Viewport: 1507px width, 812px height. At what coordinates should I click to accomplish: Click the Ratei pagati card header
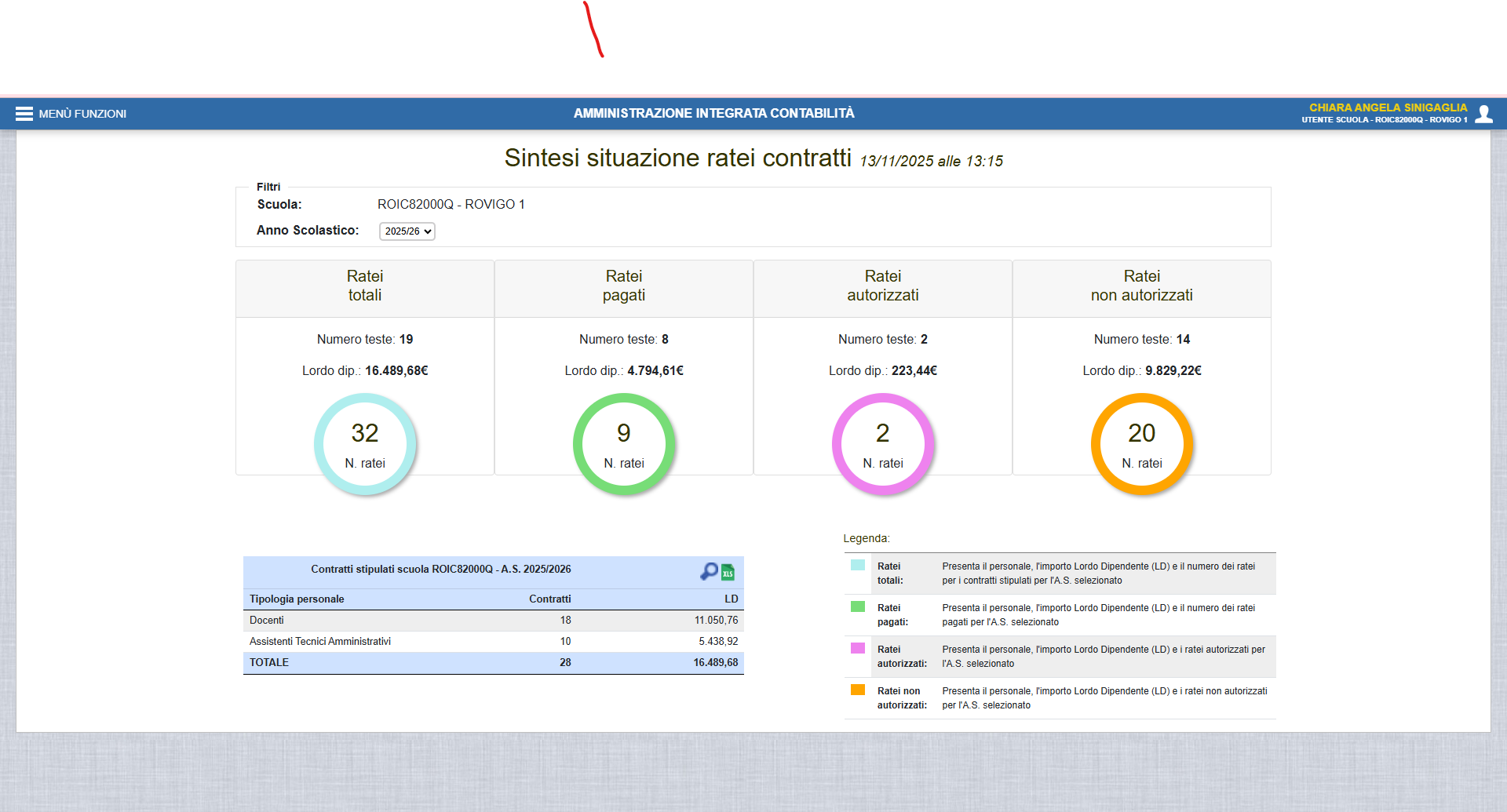click(624, 286)
